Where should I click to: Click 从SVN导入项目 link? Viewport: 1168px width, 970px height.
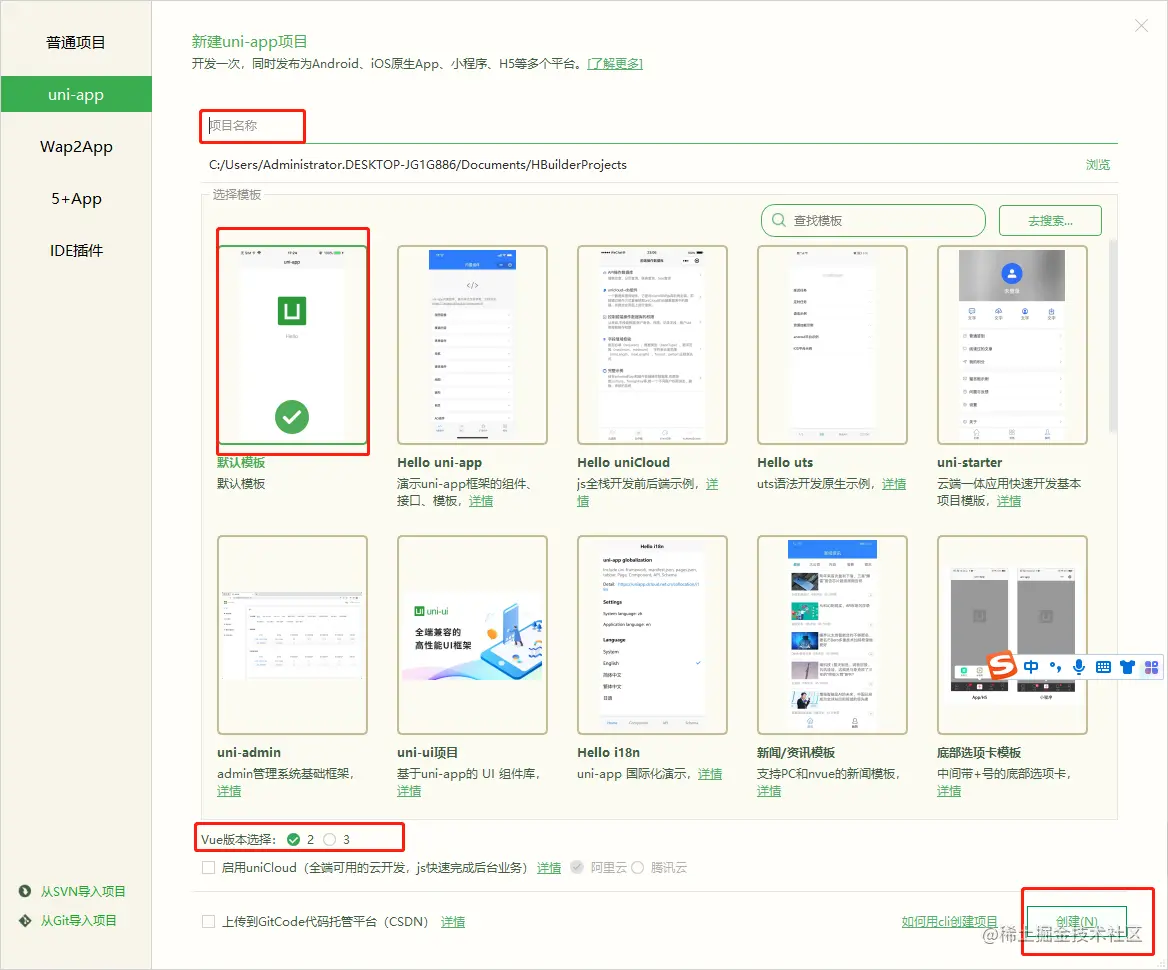click(x=83, y=891)
